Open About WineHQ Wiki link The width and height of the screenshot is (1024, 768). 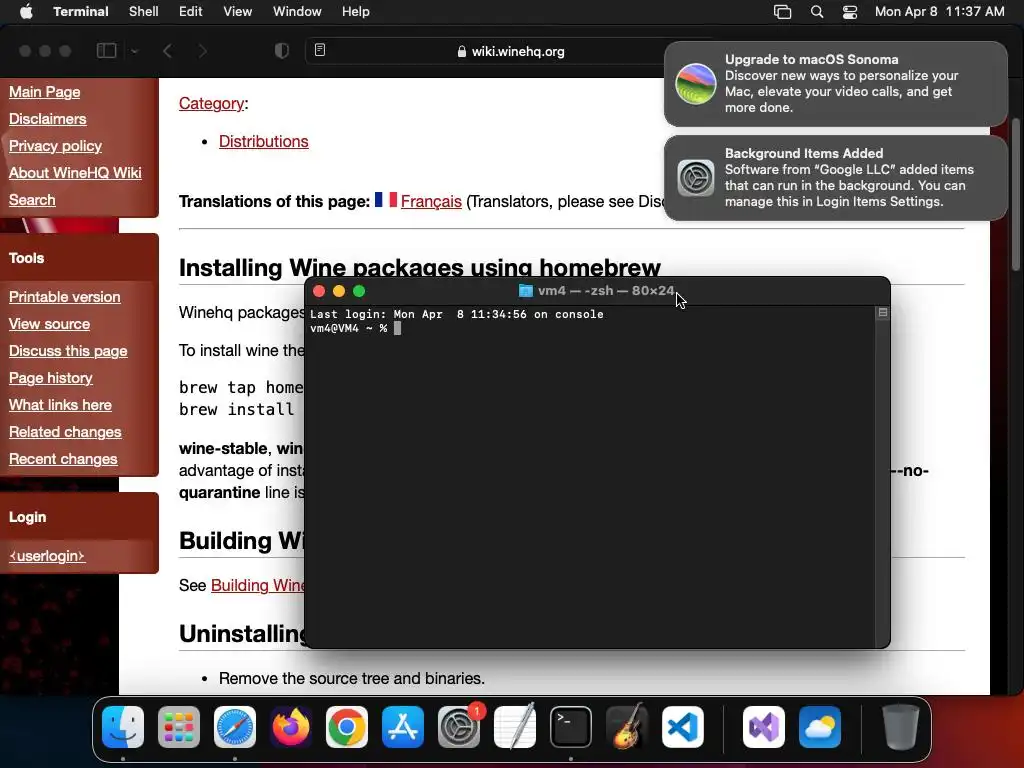point(75,173)
